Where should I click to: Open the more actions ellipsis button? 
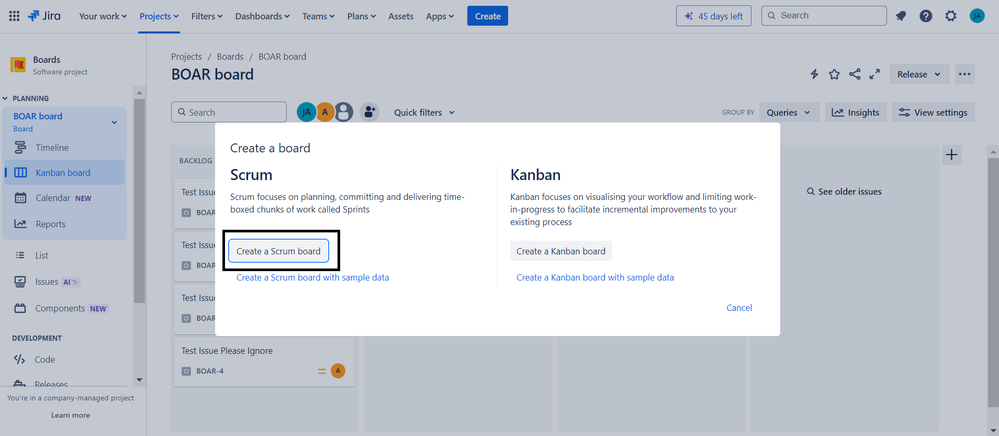point(965,75)
